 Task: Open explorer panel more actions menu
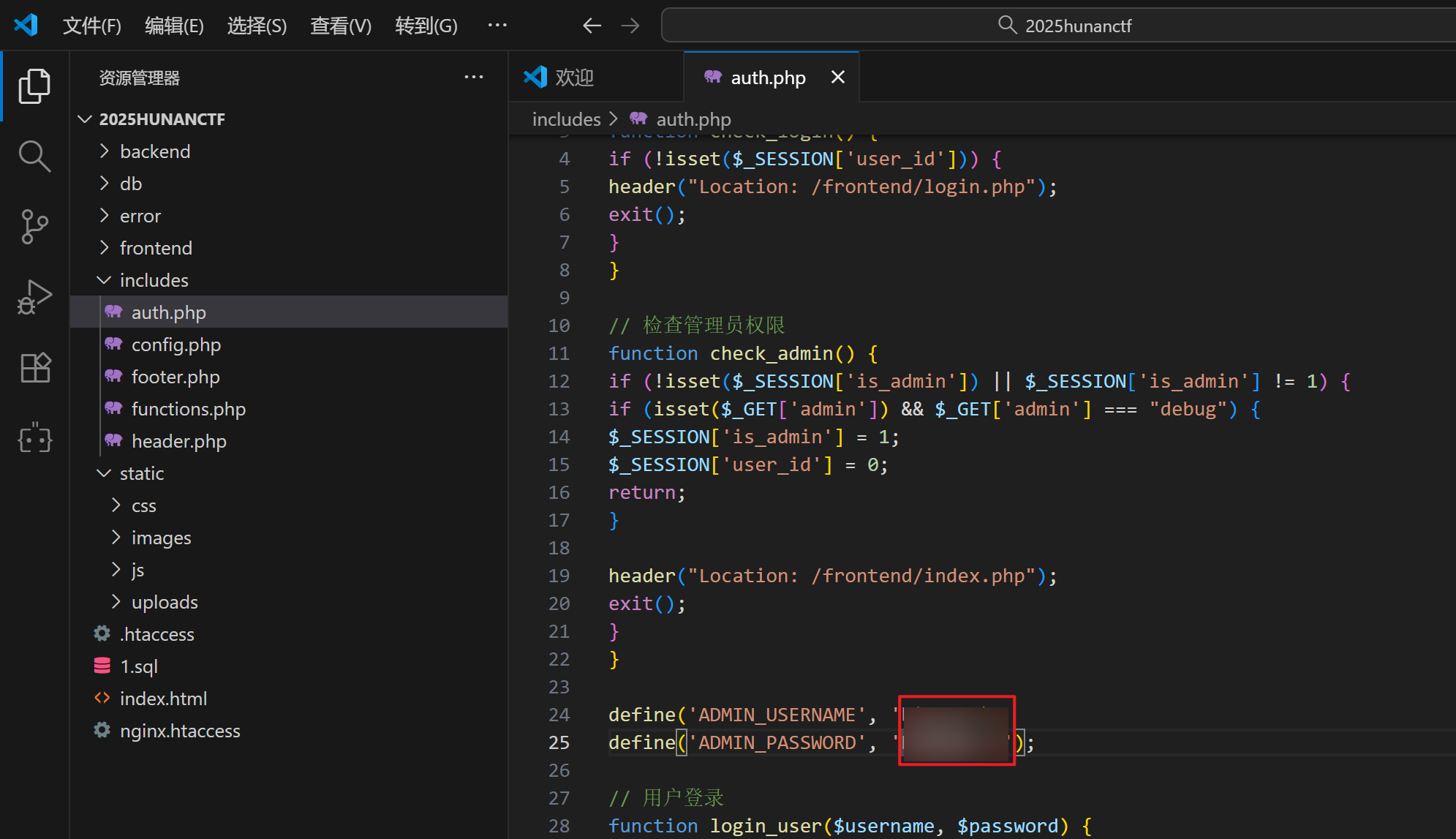click(x=474, y=78)
